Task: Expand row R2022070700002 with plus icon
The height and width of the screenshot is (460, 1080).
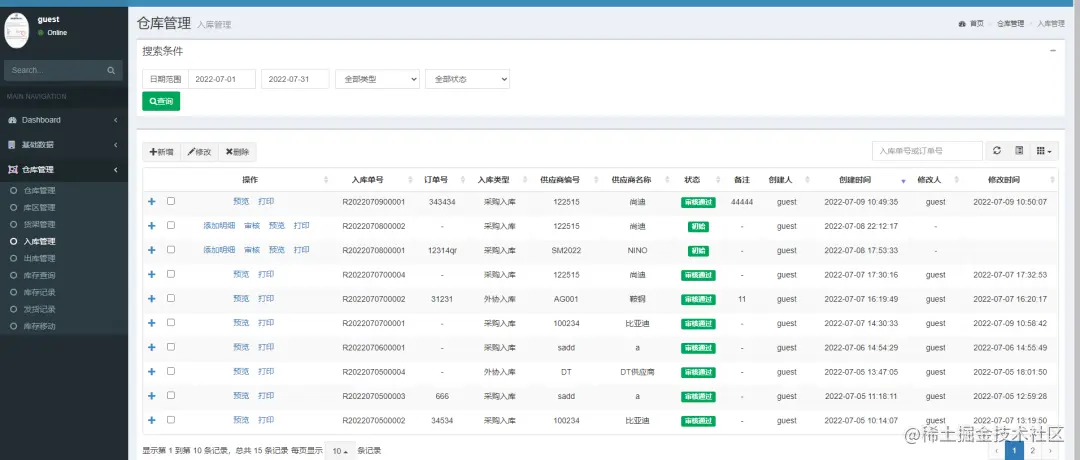Action: tap(152, 299)
